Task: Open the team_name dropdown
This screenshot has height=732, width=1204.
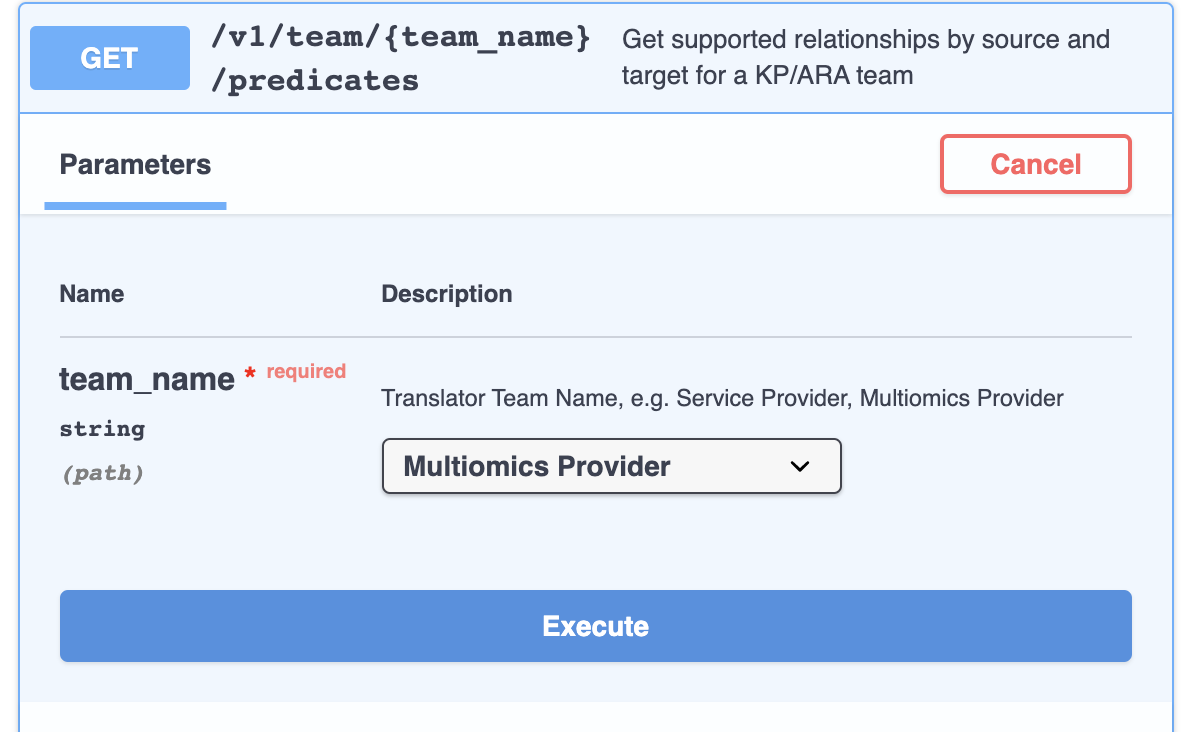Action: [611, 466]
